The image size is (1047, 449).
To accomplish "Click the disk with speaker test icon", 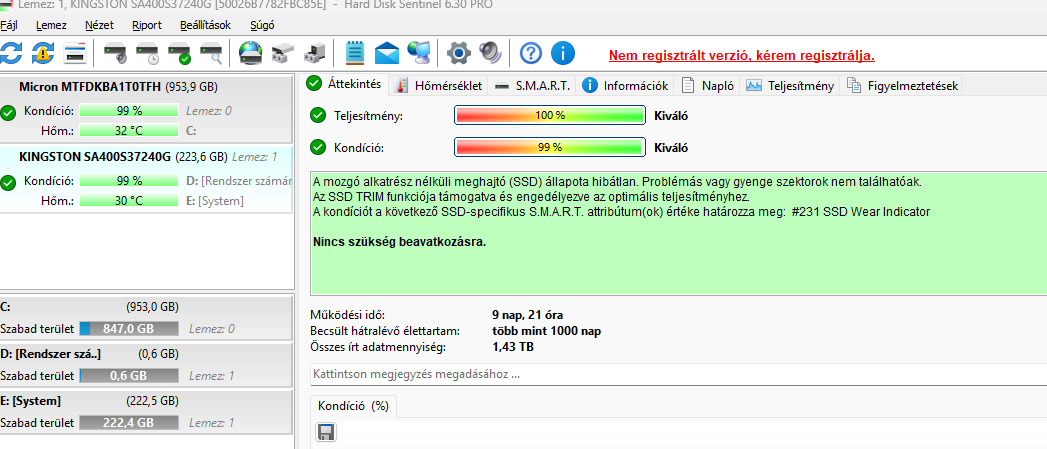I will click(116, 53).
